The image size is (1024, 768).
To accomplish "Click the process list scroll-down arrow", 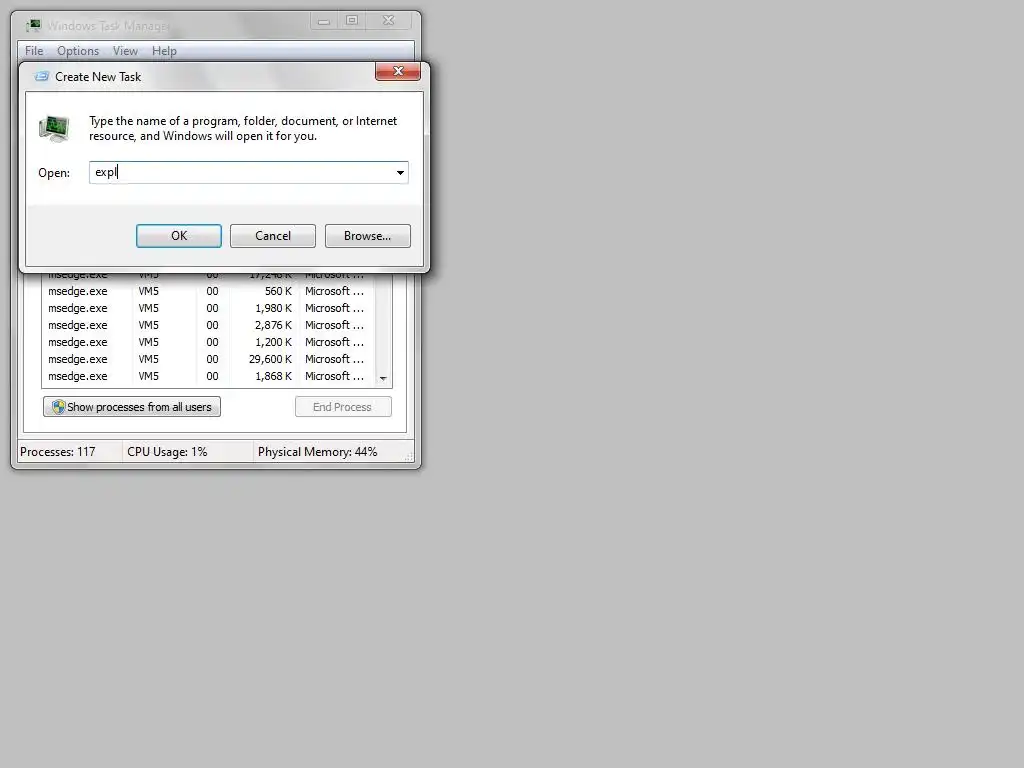I will [x=383, y=379].
